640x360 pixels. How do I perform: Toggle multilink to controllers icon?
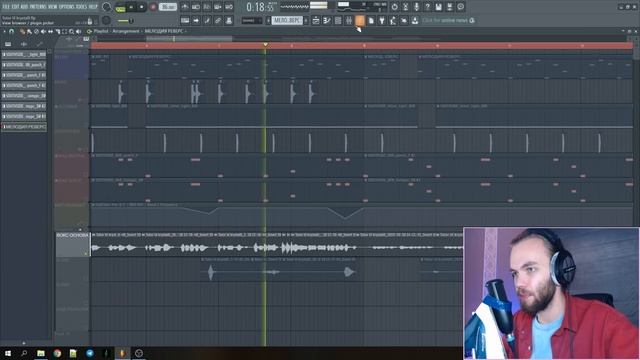coord(229,20)
